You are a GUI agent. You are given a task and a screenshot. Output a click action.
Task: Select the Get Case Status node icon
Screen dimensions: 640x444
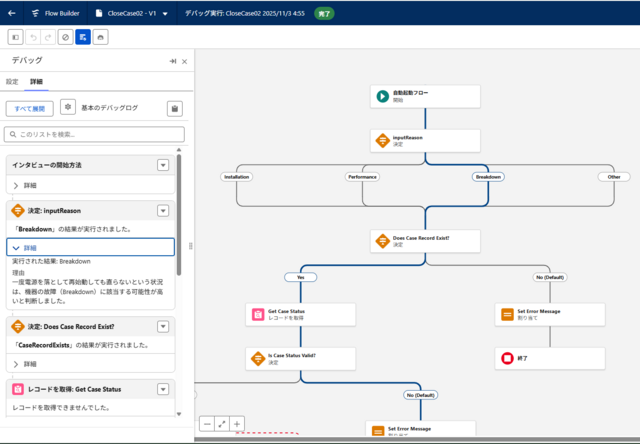pos(258,314)
